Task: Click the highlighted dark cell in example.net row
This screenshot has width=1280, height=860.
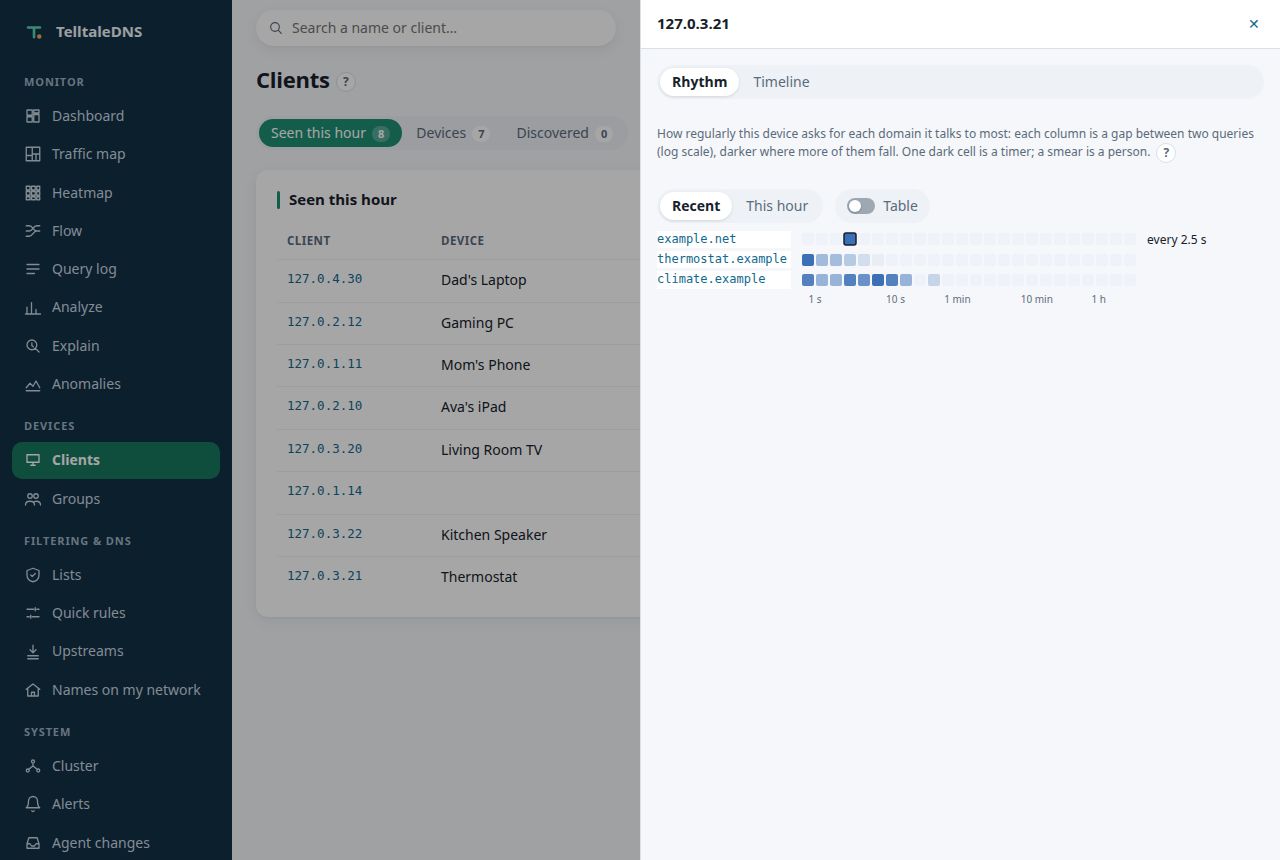Action: (850, 239)
